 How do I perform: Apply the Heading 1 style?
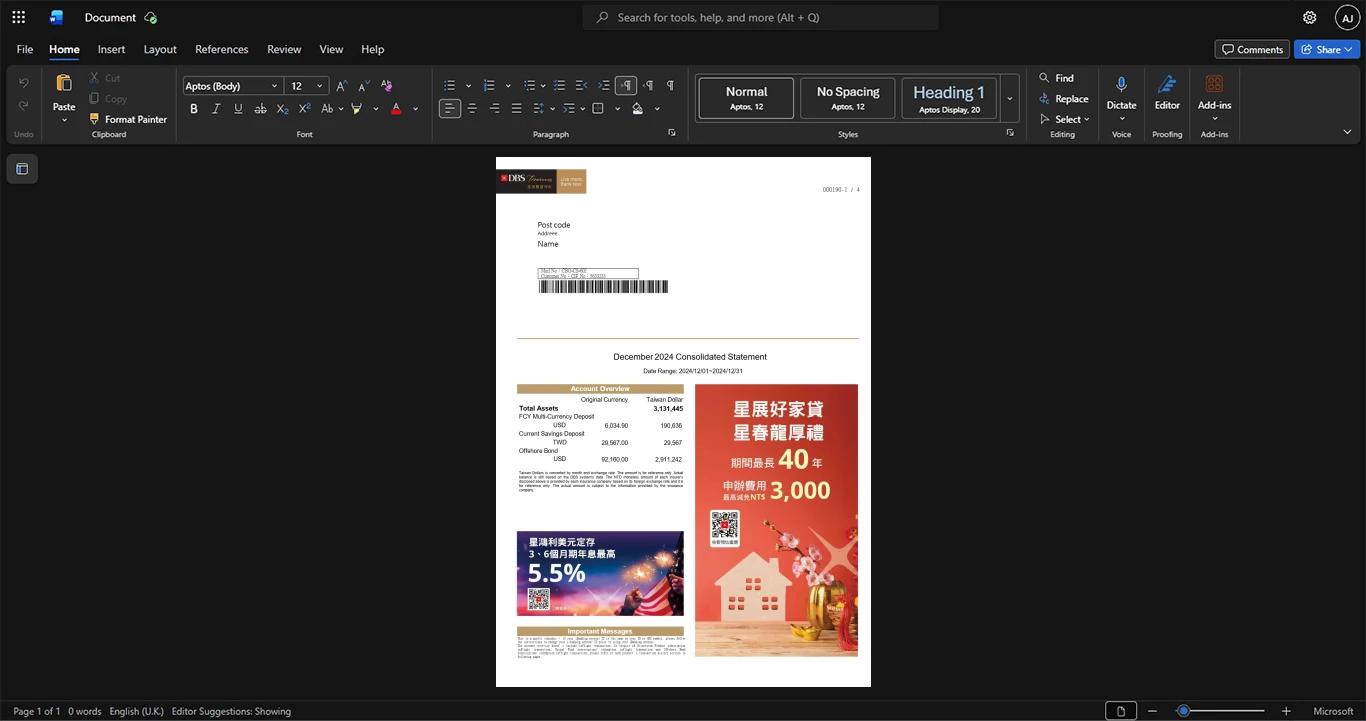(x=949, y=98)
